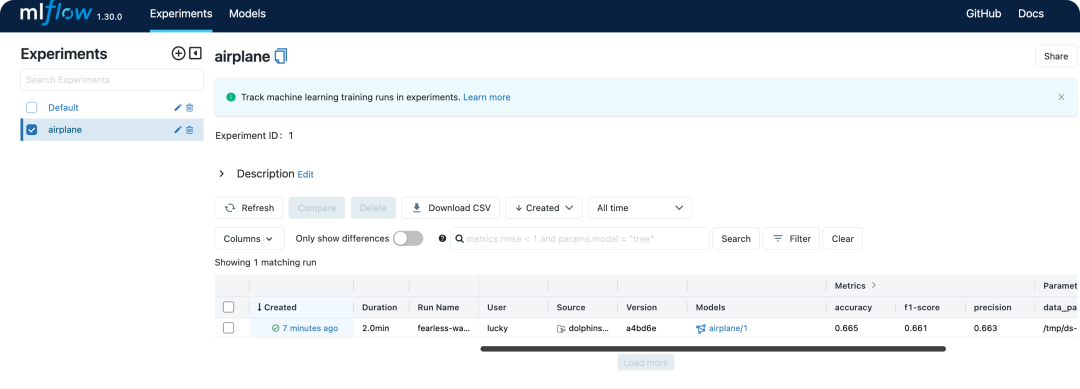Focus the runs search query field

tap(580, 239)
